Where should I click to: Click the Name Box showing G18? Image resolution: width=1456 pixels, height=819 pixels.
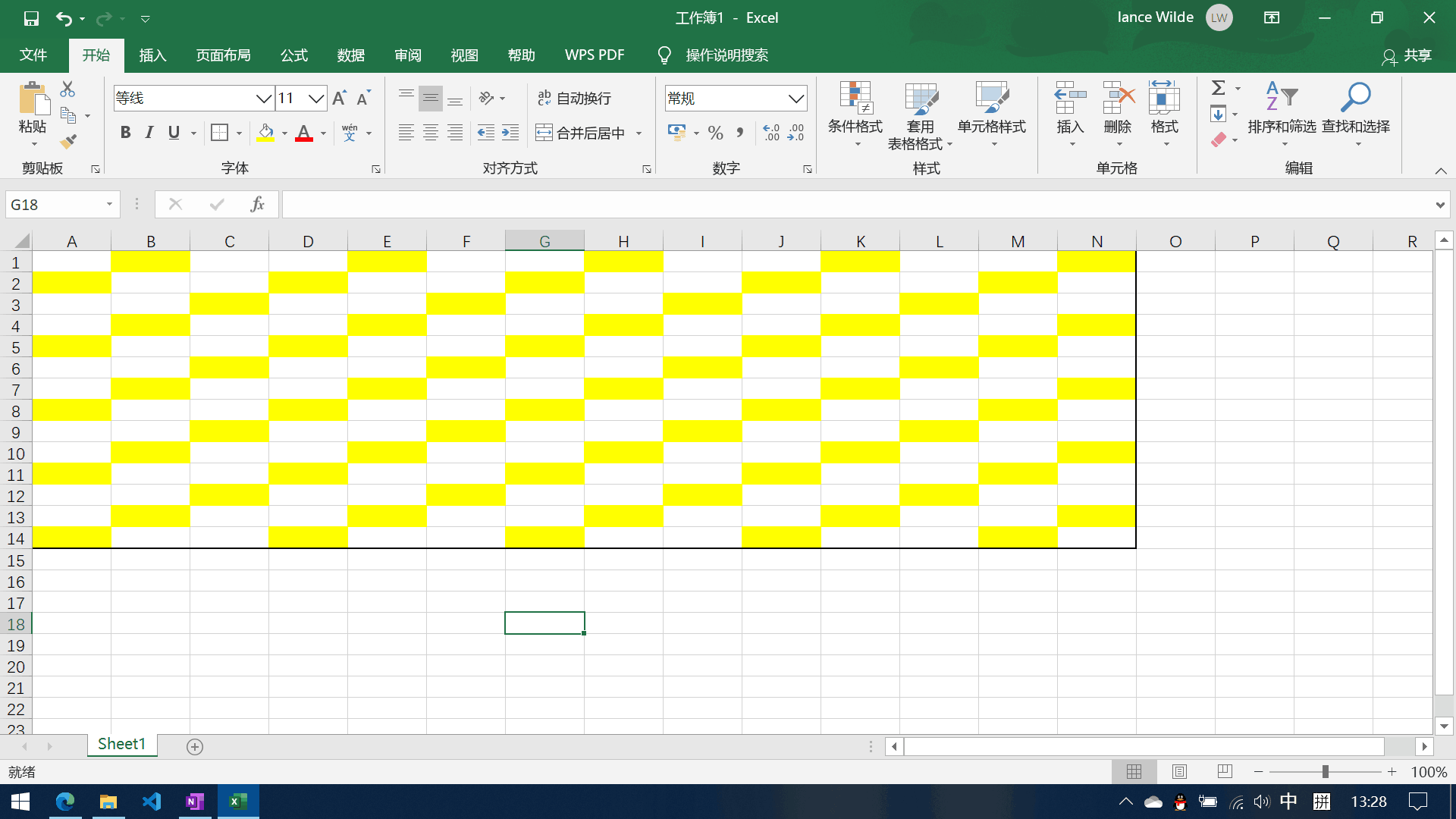point(55,205)
